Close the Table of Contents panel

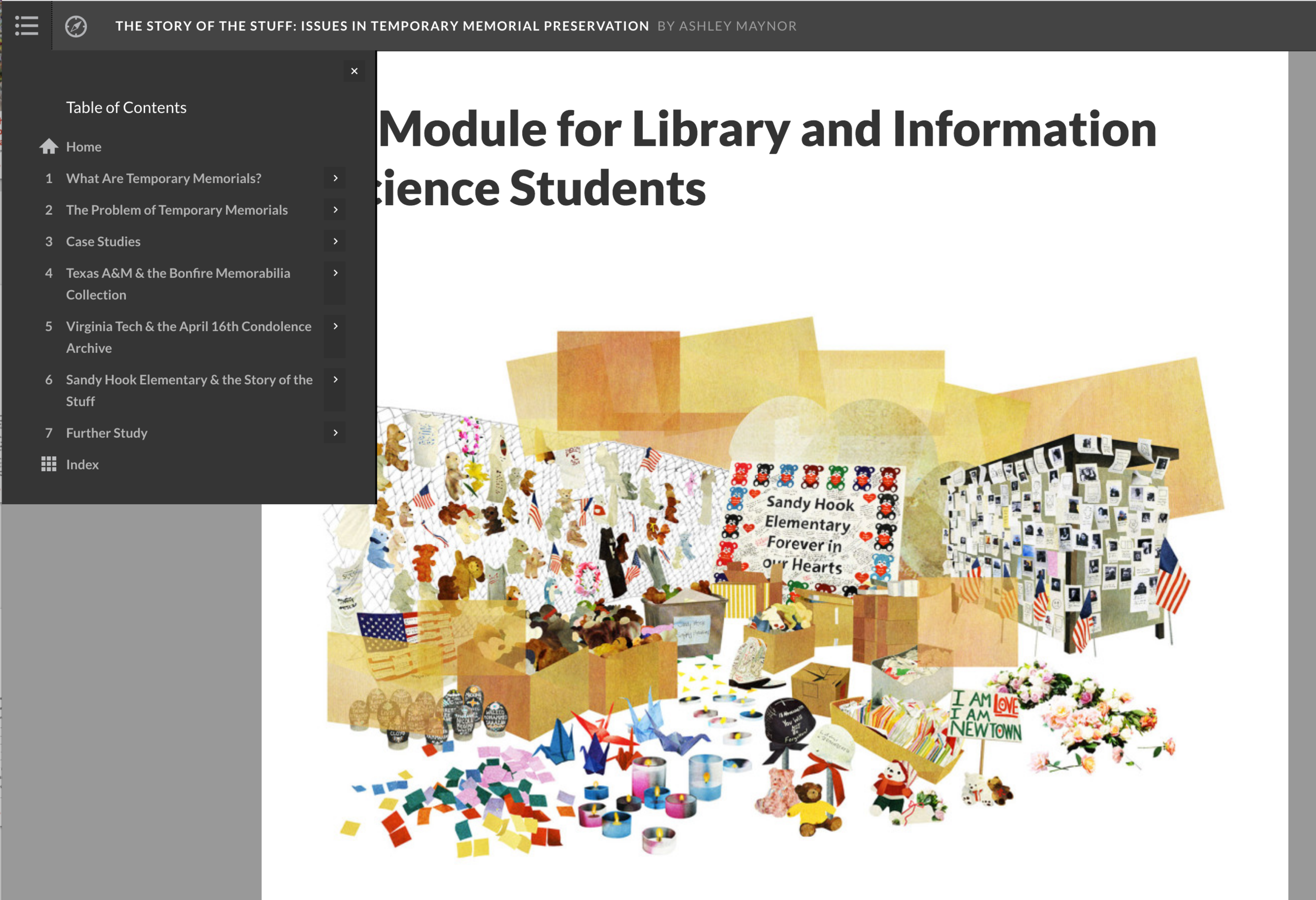click(x=354, y=72)
